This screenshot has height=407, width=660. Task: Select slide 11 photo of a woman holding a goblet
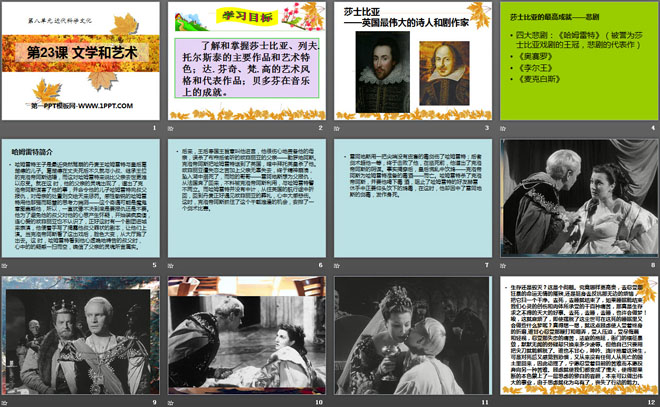413,335
